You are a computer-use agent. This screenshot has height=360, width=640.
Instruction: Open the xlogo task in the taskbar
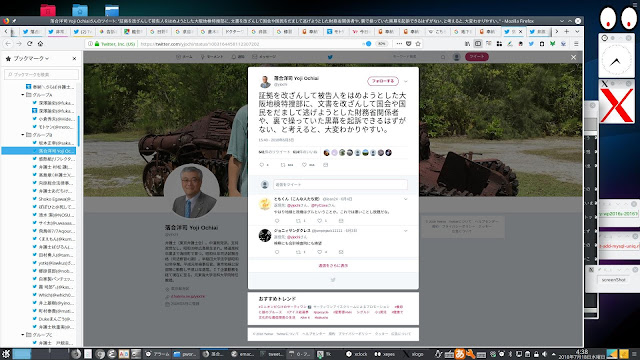(413, 354)
